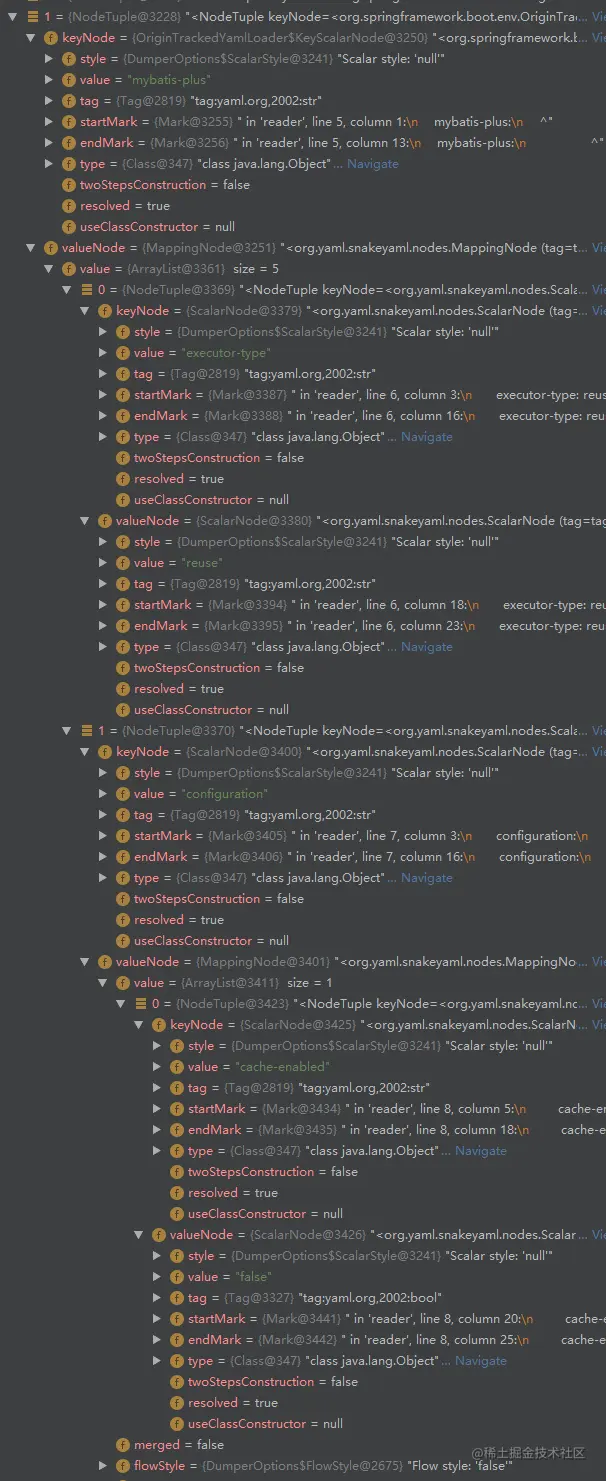Click Navigate on the type row below endMark Mark@3256
The image size is (606, 1481).
point(373,164)
